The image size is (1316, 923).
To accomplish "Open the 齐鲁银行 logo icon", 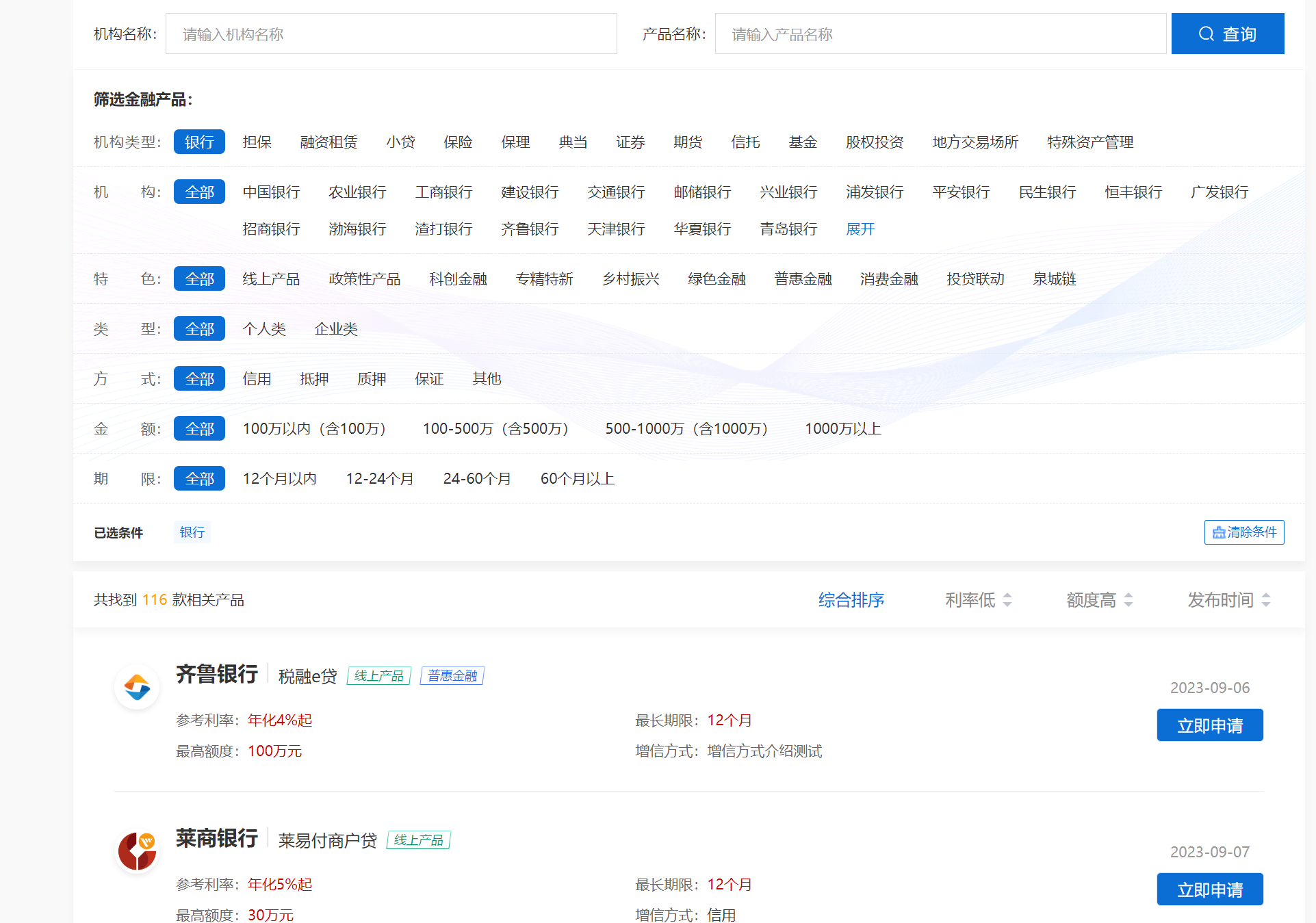I will 137,686.
